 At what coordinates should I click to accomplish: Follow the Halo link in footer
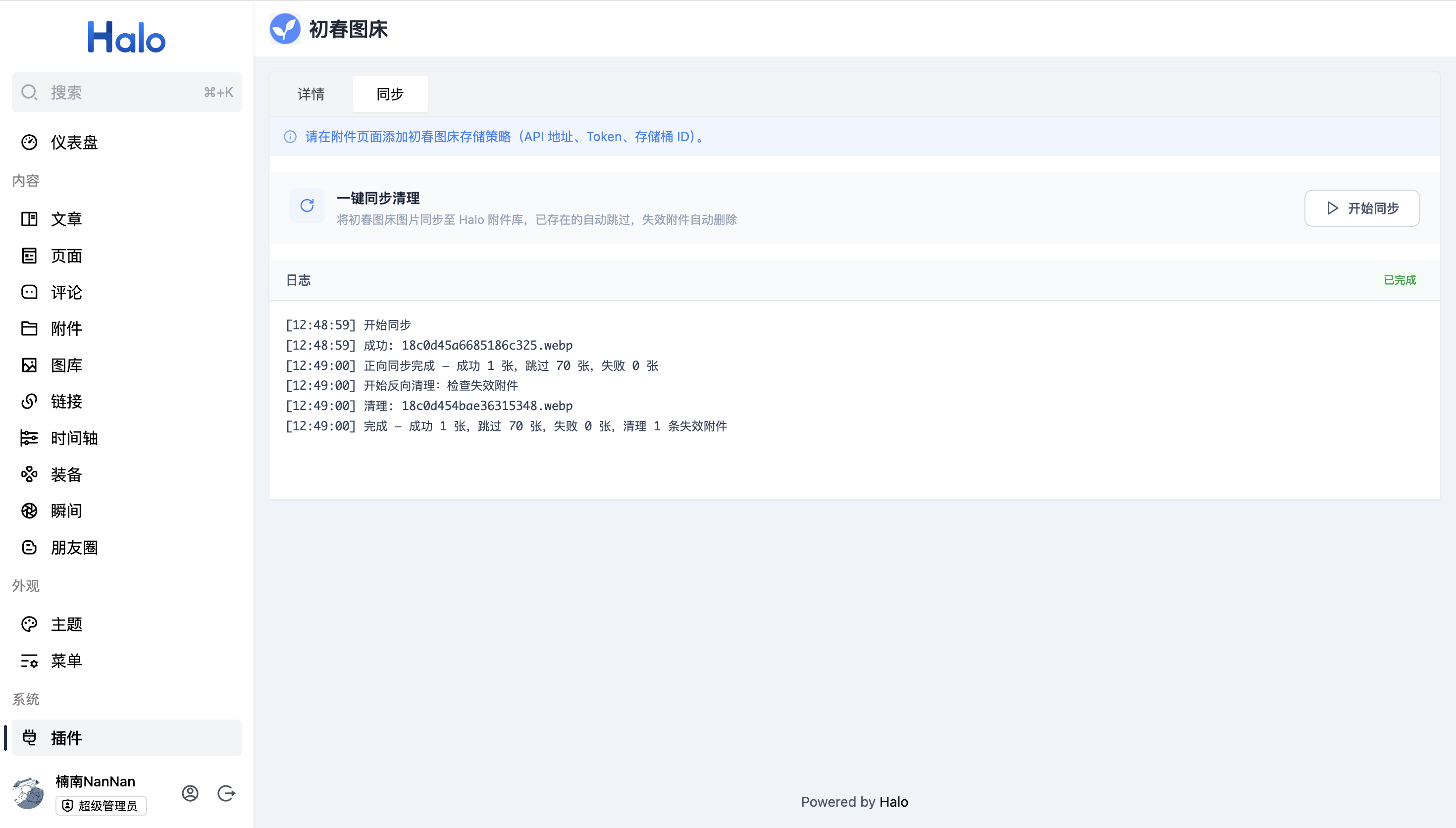894,802
